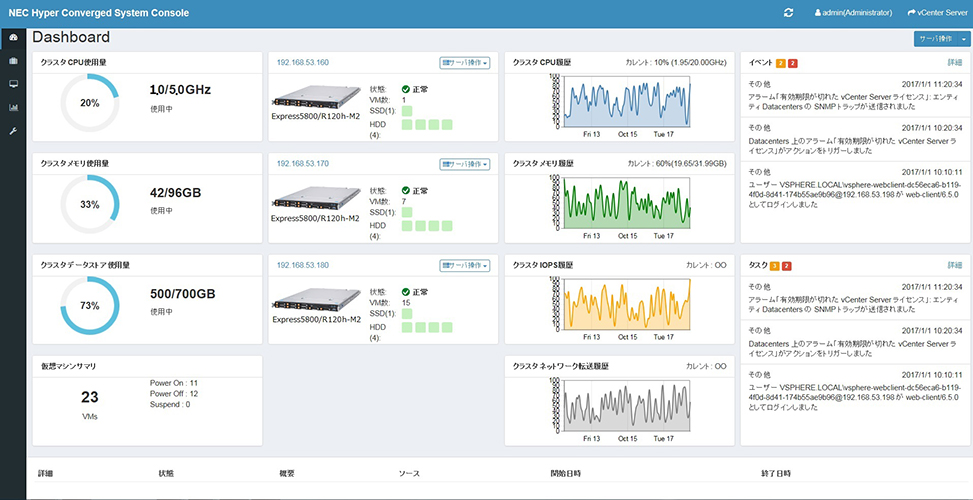The width and height of the screenshot is (973, 500).
Task: Select the monitor icon in left sidebar
Action: pos(13,83)
